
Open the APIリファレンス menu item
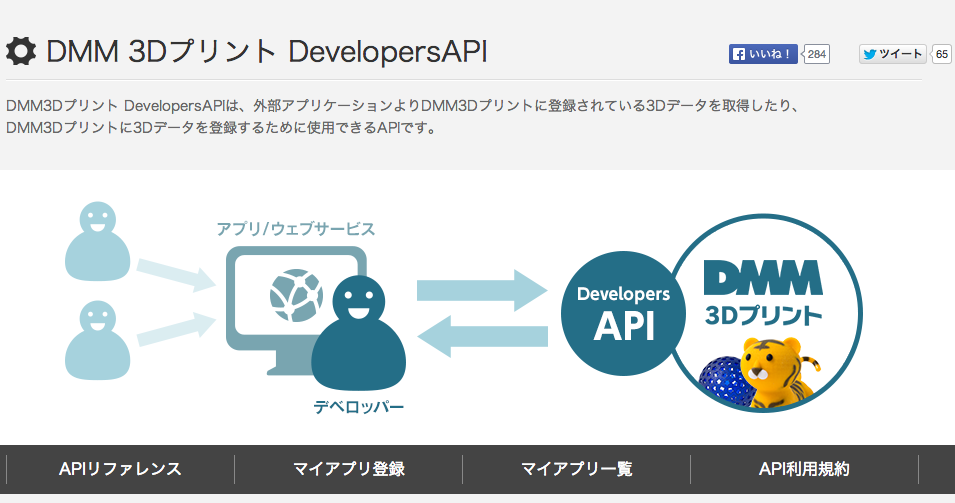point(120,469)
